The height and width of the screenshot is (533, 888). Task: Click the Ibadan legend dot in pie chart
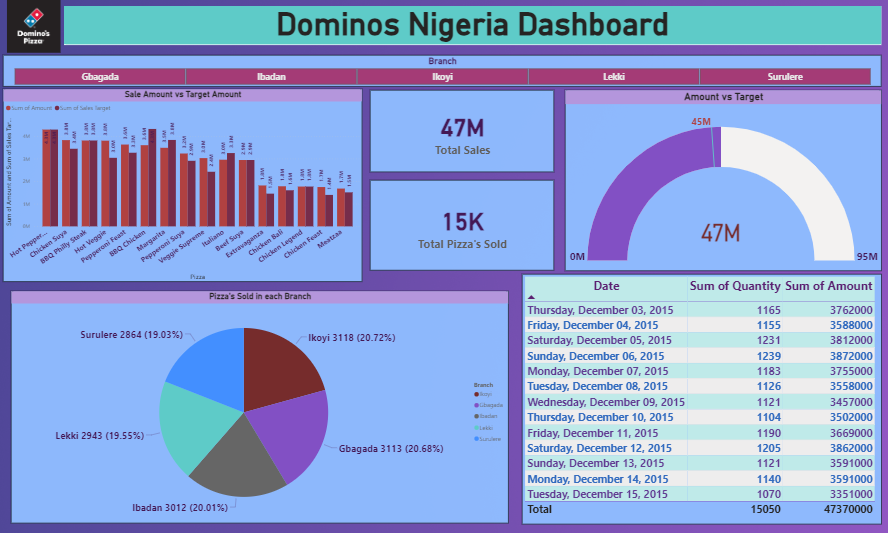click(x=476, y=416)
